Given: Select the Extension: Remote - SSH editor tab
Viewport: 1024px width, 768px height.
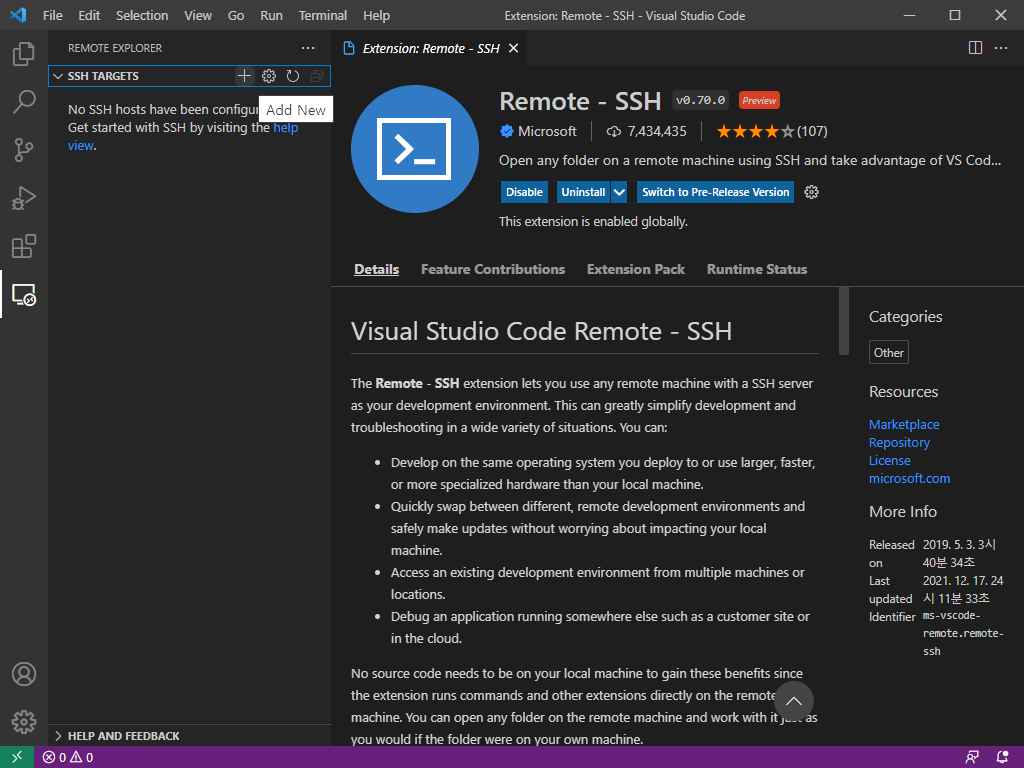Looking at the screenshot, I should (x=430, y=48).
